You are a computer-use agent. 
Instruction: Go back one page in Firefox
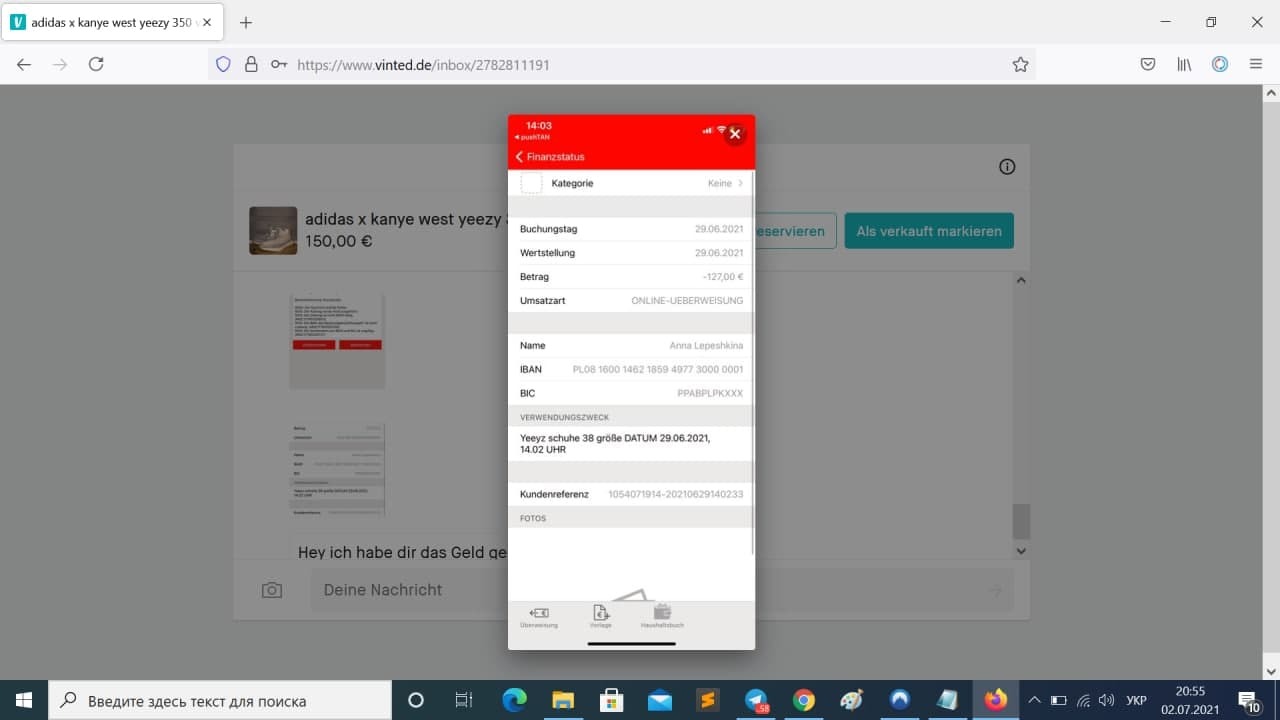pos(24,64)
